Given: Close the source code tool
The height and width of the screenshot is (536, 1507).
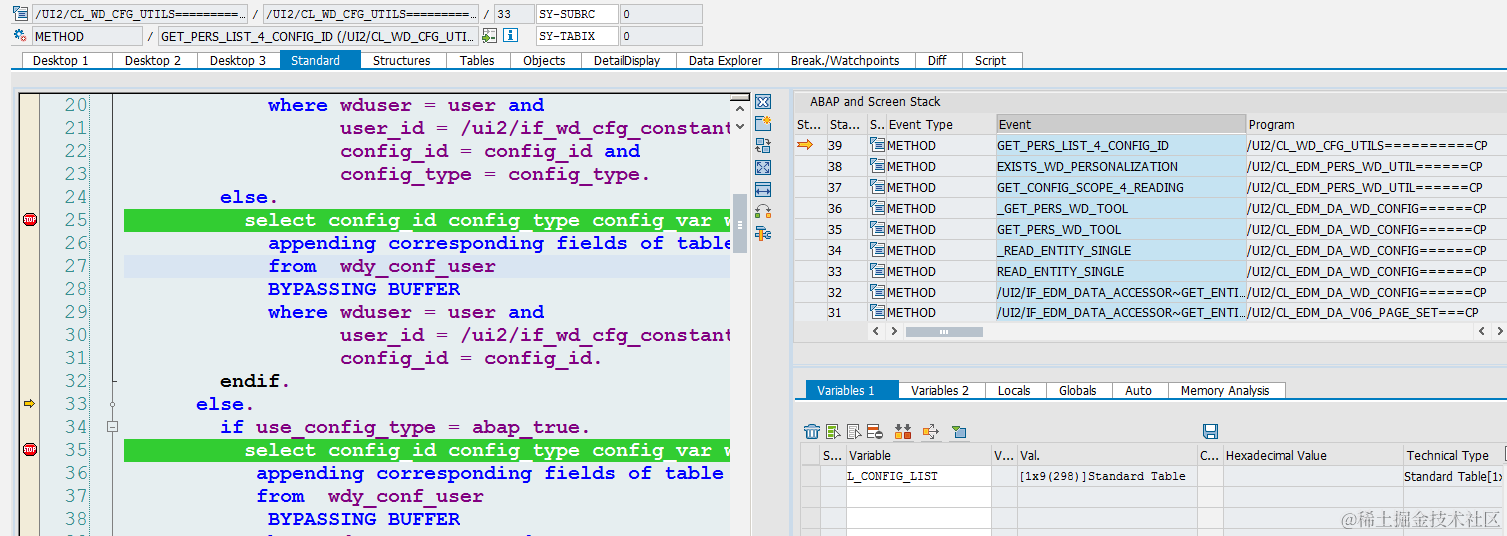Looking at the screenshot, I should click(x=763, y=102).
